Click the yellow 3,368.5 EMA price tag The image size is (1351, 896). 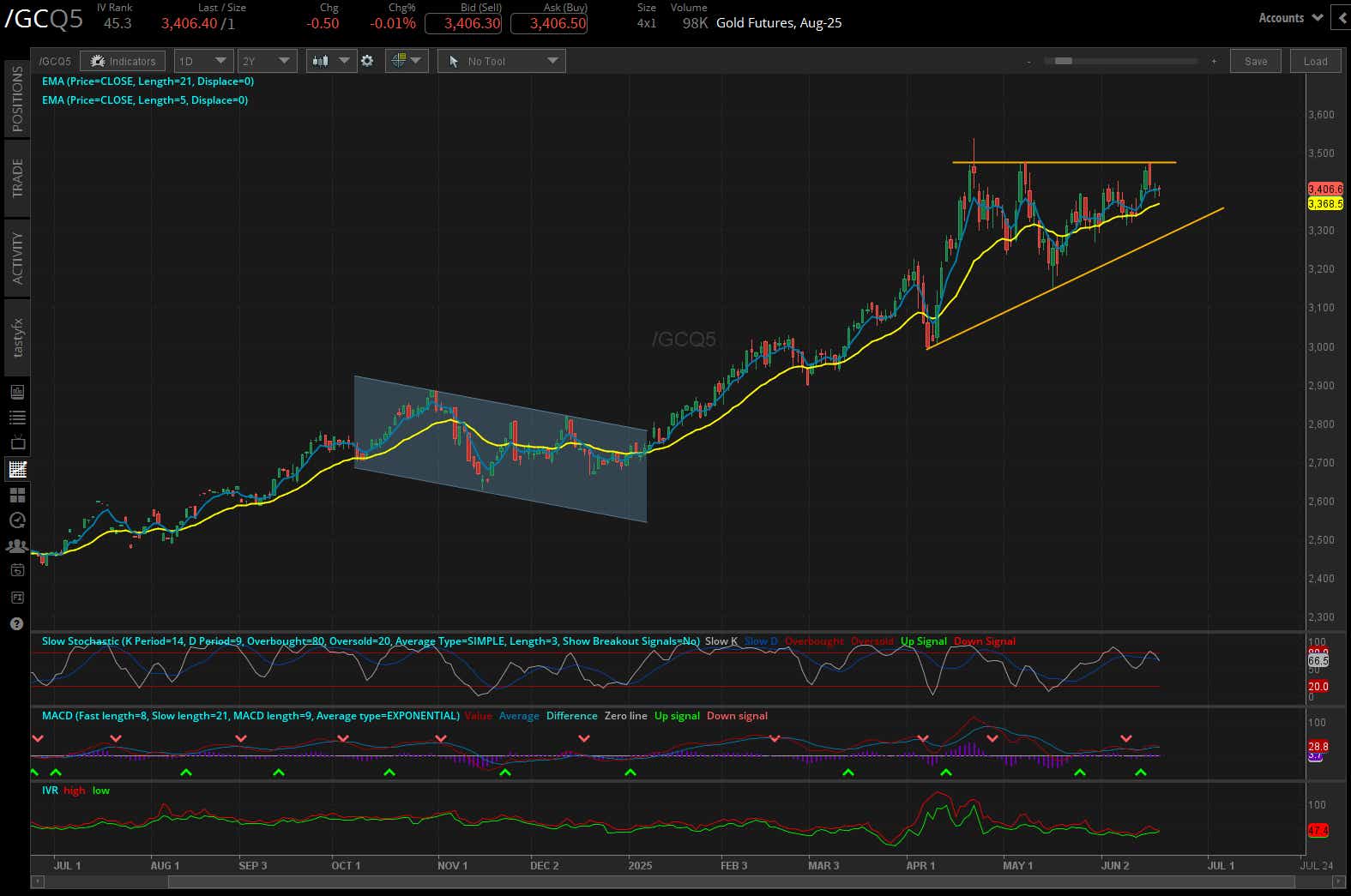[1325, 204]
